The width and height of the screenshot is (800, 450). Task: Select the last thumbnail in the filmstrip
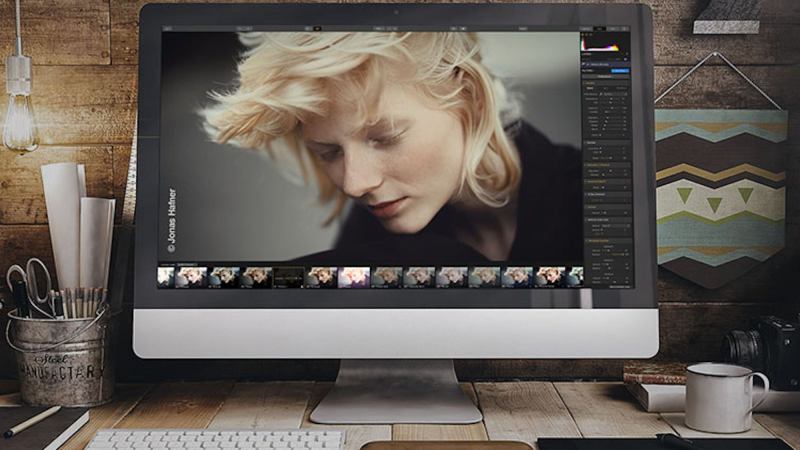[x=576, y=276]
